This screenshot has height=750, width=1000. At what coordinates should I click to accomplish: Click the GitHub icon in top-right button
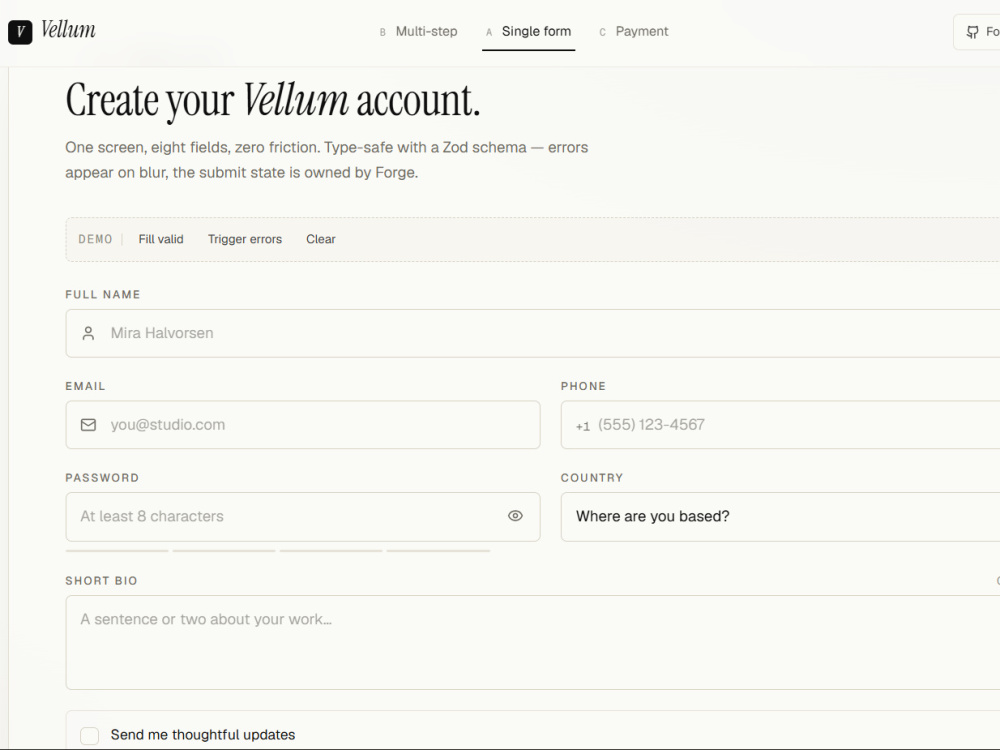[973, 32]
